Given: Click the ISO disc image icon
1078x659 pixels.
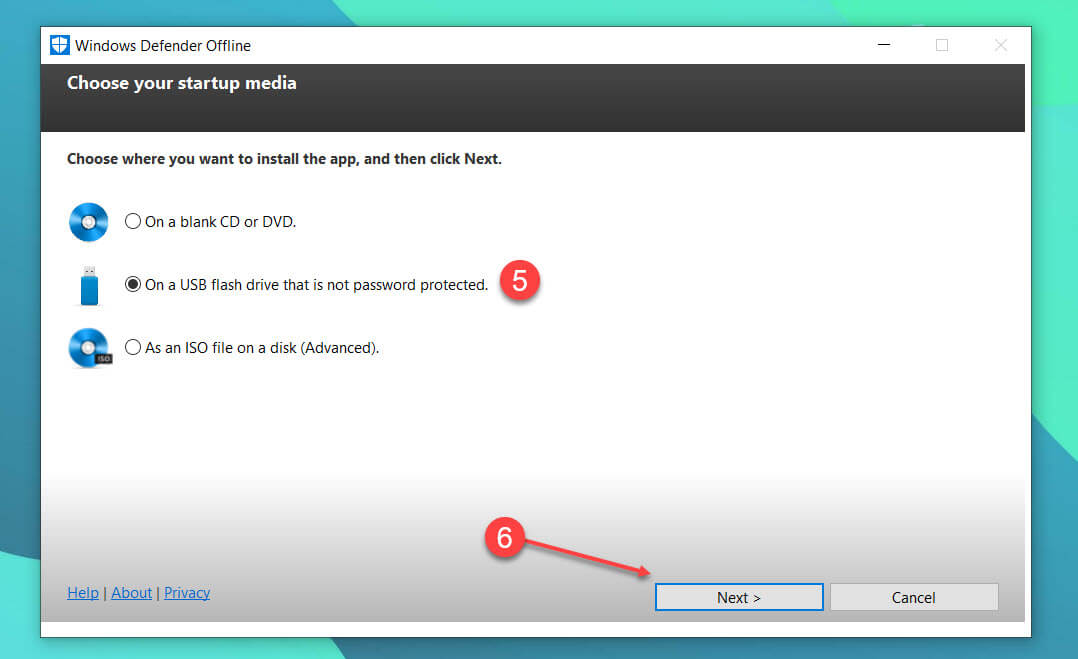Looking at the screenshot, I should pyautogui.click(x=89, y=348).
